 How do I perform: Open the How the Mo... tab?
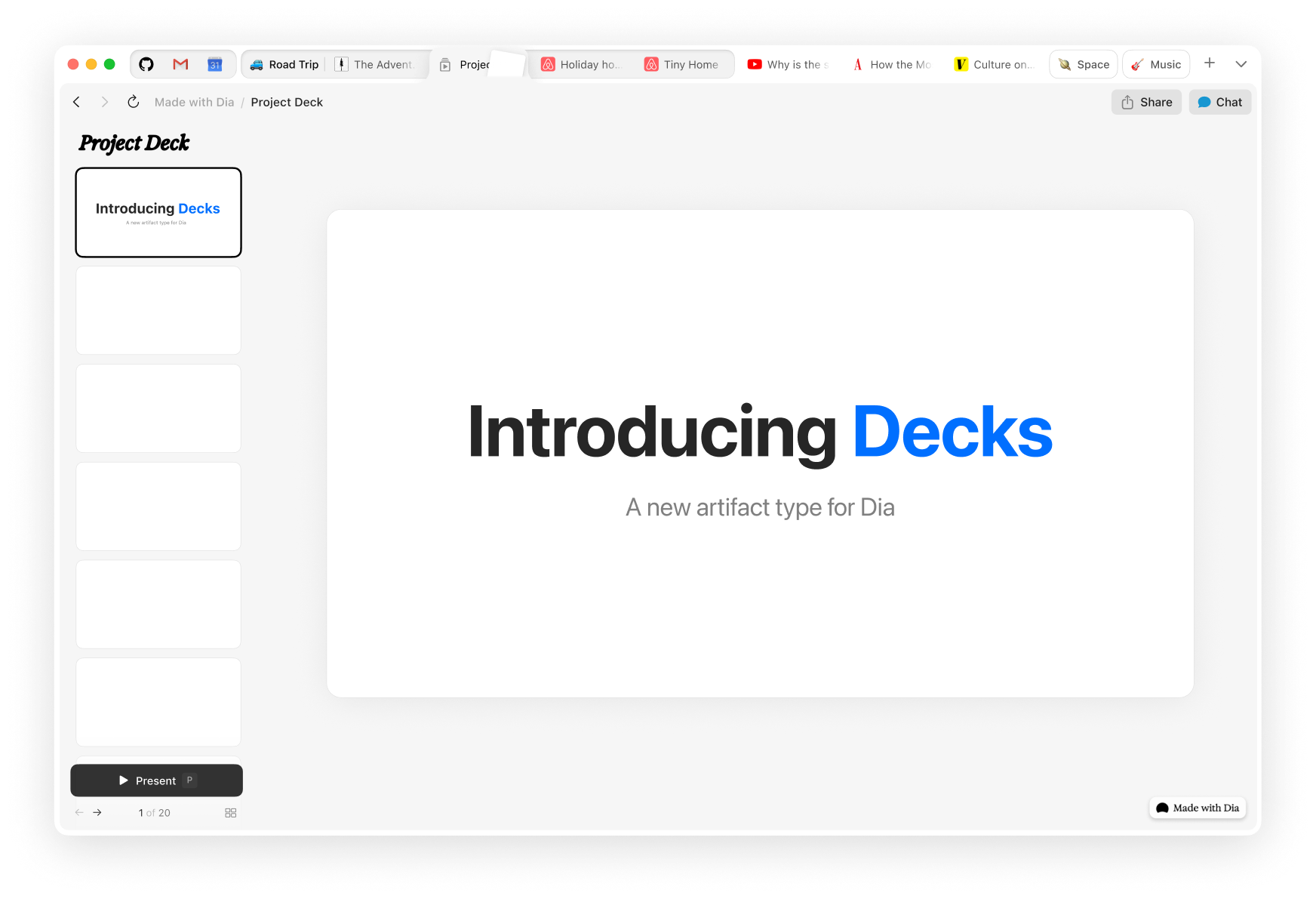(892, 64)
